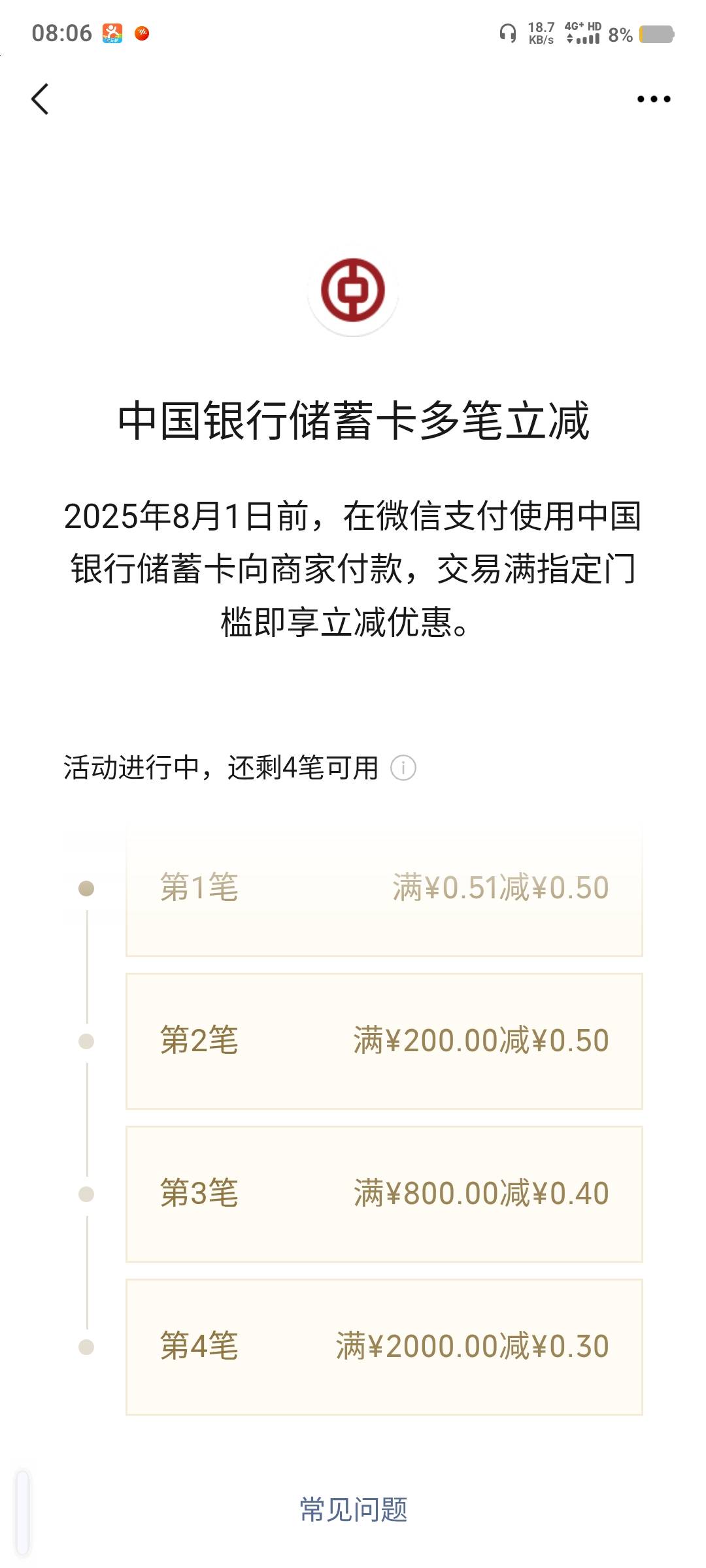
Task: Open the three-dot more options menu
Action: click(654, 99)
